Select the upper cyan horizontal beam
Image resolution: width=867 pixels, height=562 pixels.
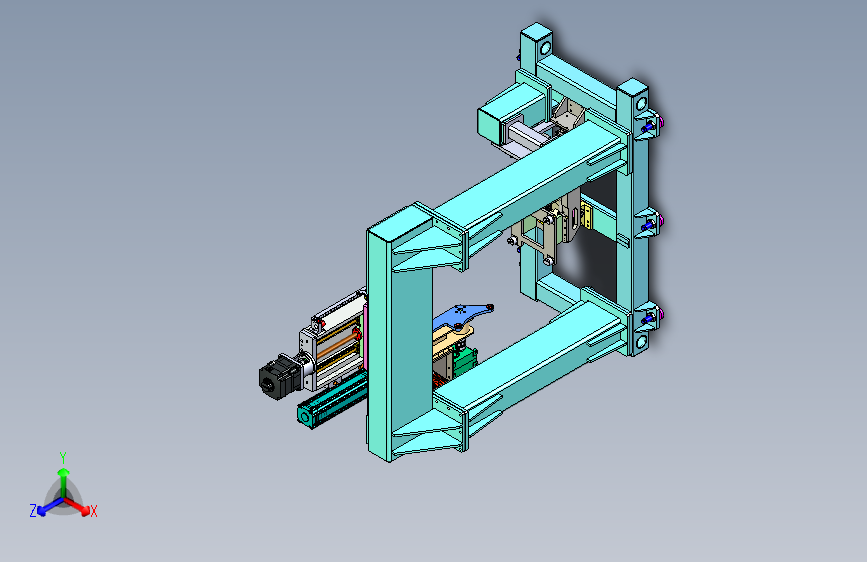(x=528, y=176)
